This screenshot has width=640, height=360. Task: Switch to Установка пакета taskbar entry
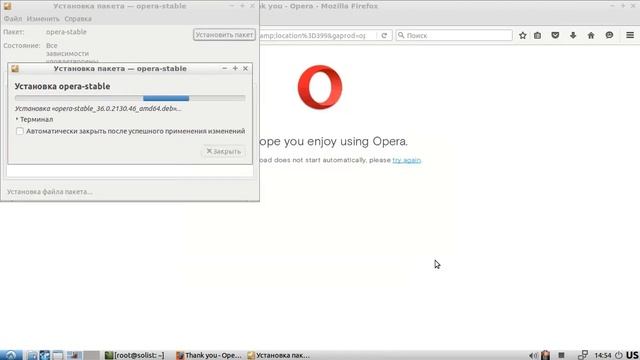pyautogui.click(x=279, y=356)
